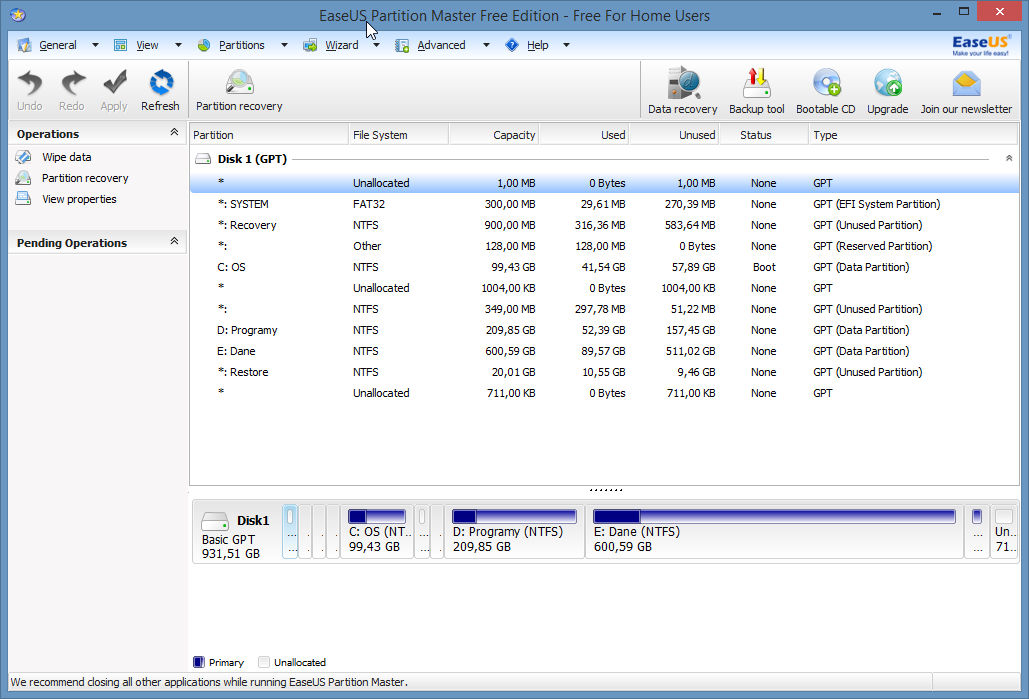This screenshot has width=1029, height=699.
Task: Expand the Advanced dropdown arrow
Action: pyautogui.click(x=486, y=45)
